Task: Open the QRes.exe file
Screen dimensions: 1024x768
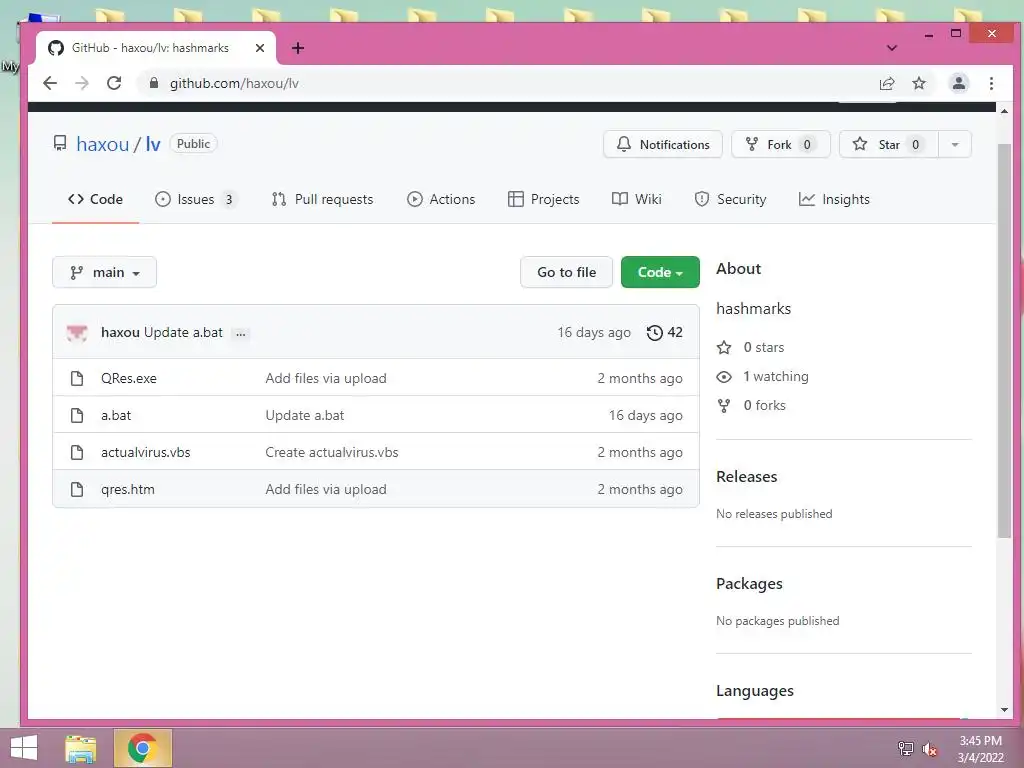Action: point(129,378)
